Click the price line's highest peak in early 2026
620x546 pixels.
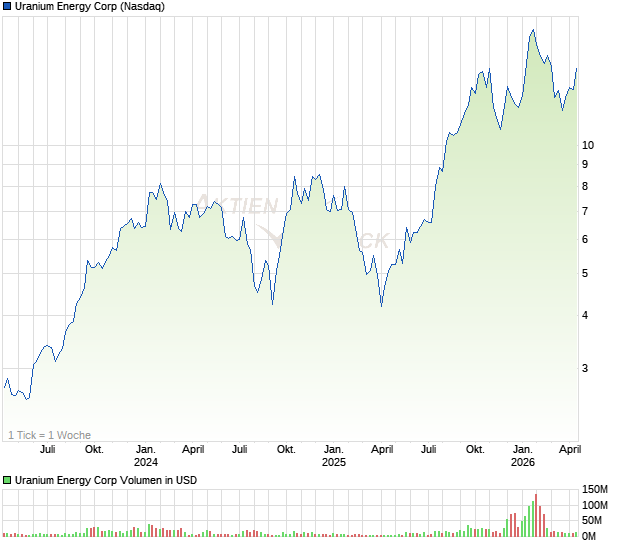point(533,30)
